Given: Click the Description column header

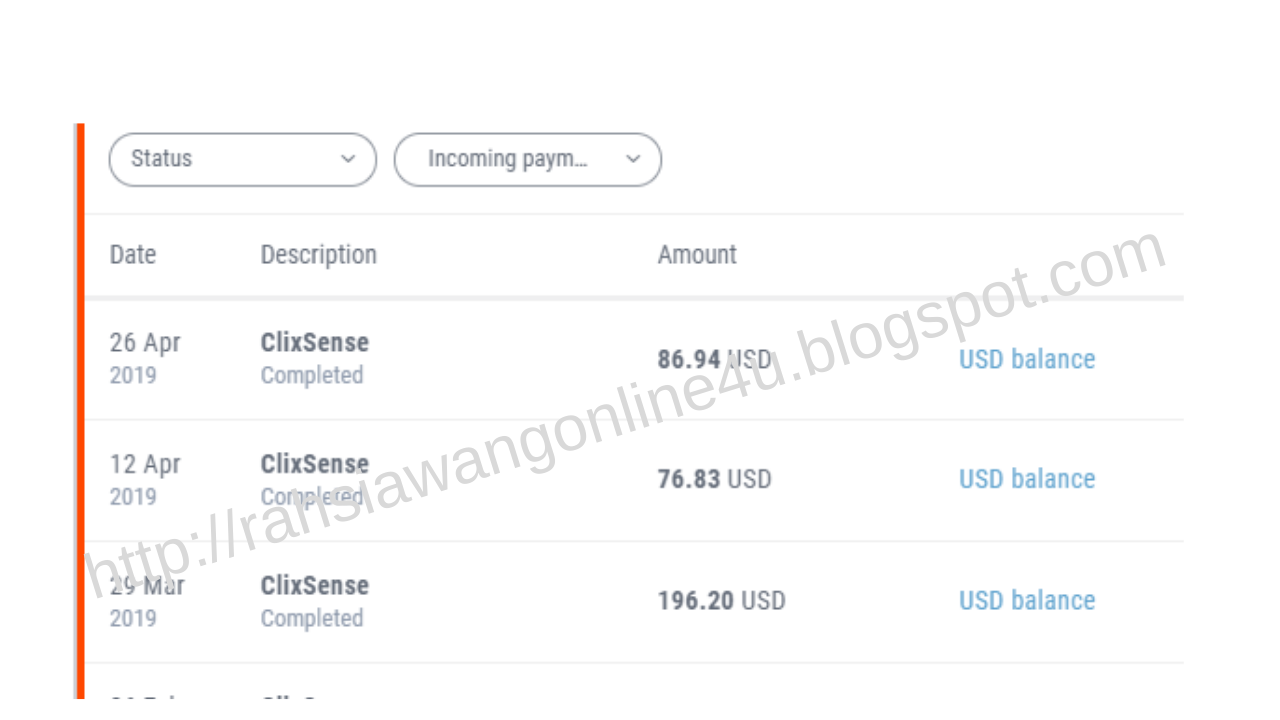Looking at the screenshot, I should pyautogui.click(x=319, y=255).
